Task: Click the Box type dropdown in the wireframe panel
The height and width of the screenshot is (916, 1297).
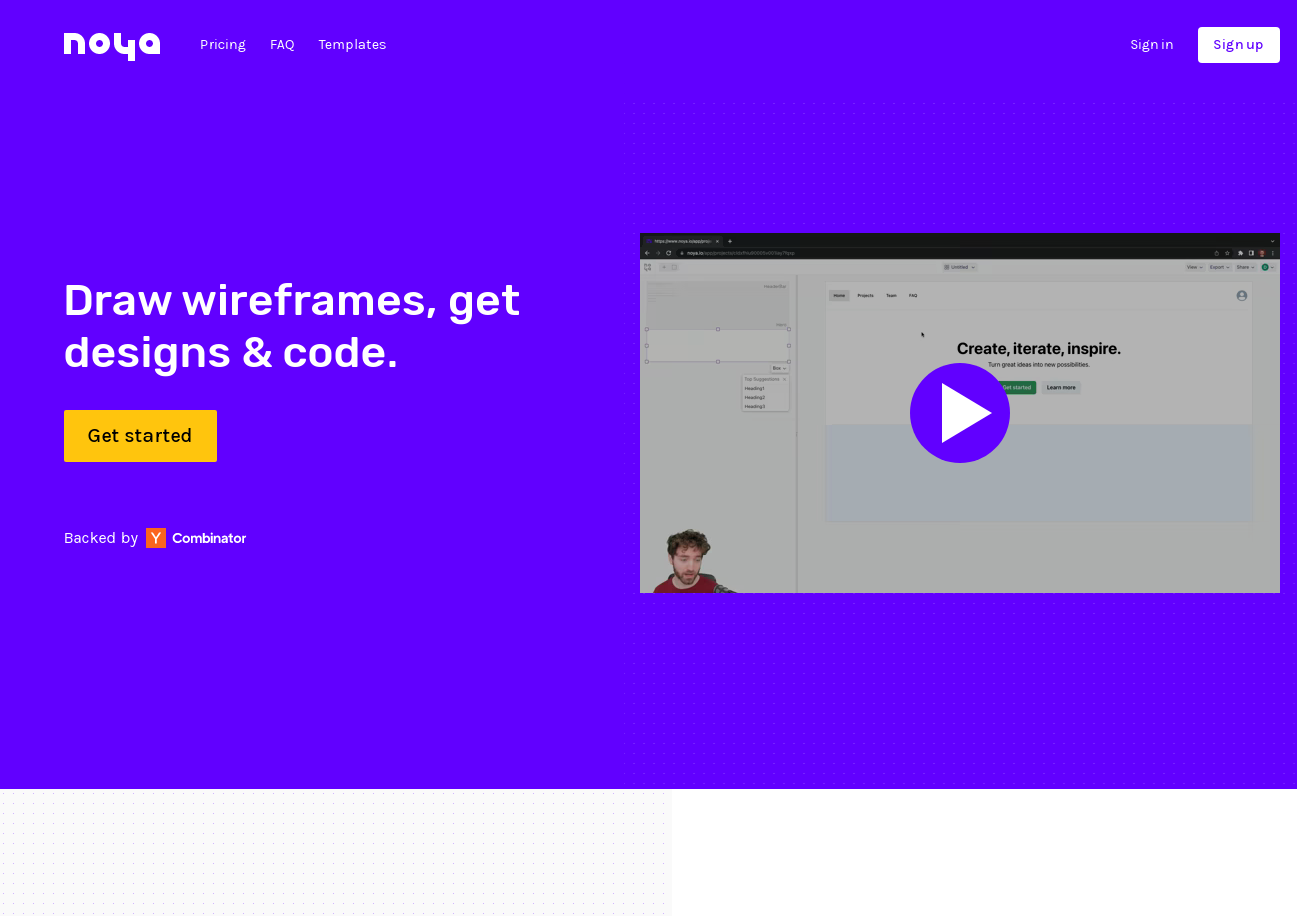Action: (779, 369)
